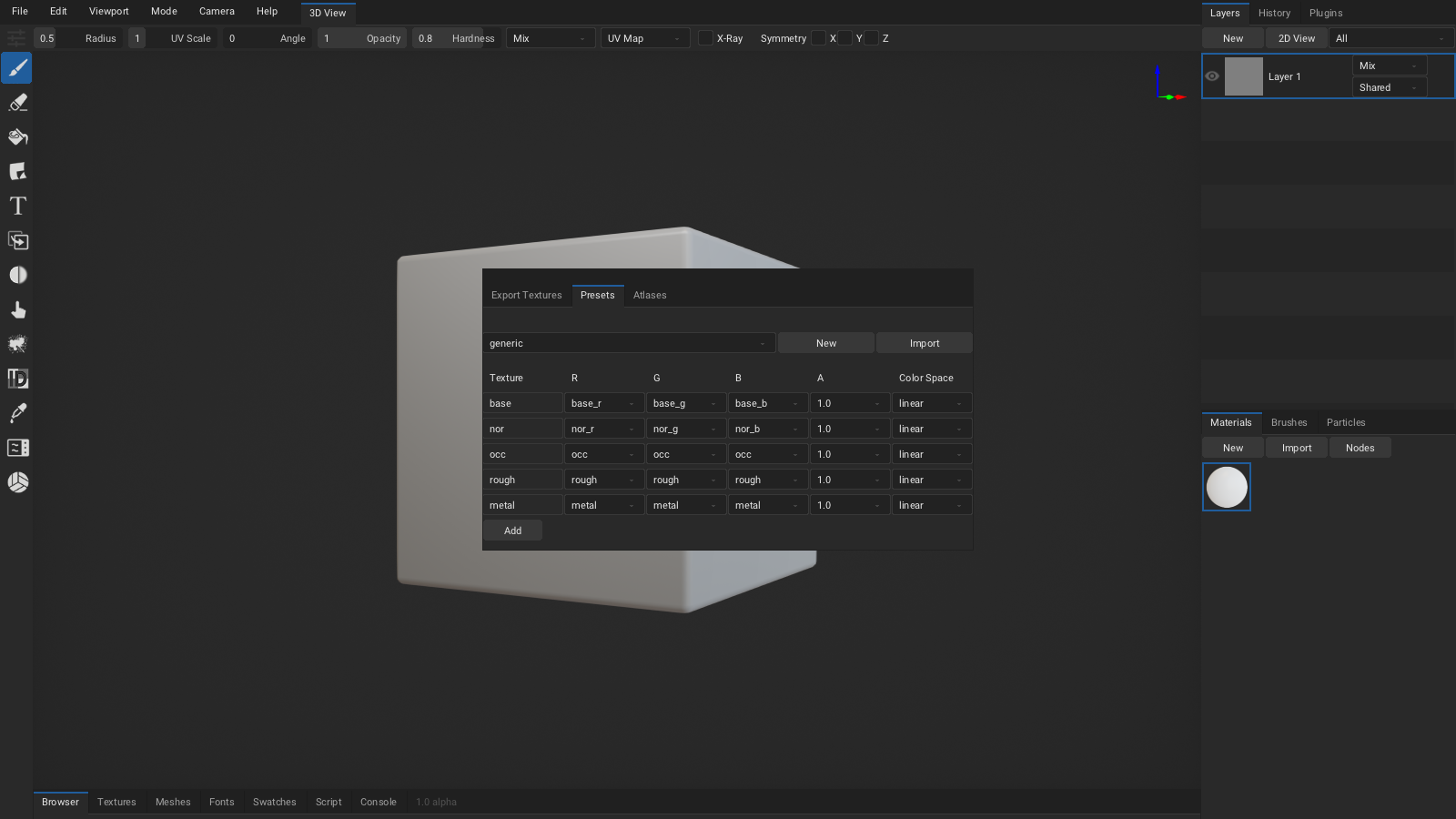
Task: Adjust the Opacity slider
Action: [361, 38]
